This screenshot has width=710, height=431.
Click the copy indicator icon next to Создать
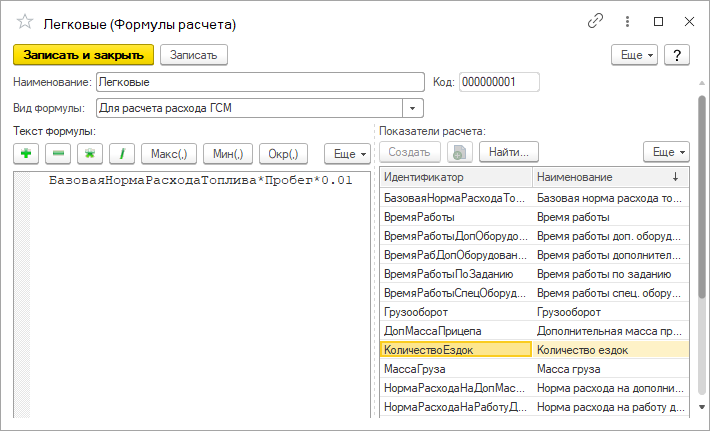tap(458, 152)
